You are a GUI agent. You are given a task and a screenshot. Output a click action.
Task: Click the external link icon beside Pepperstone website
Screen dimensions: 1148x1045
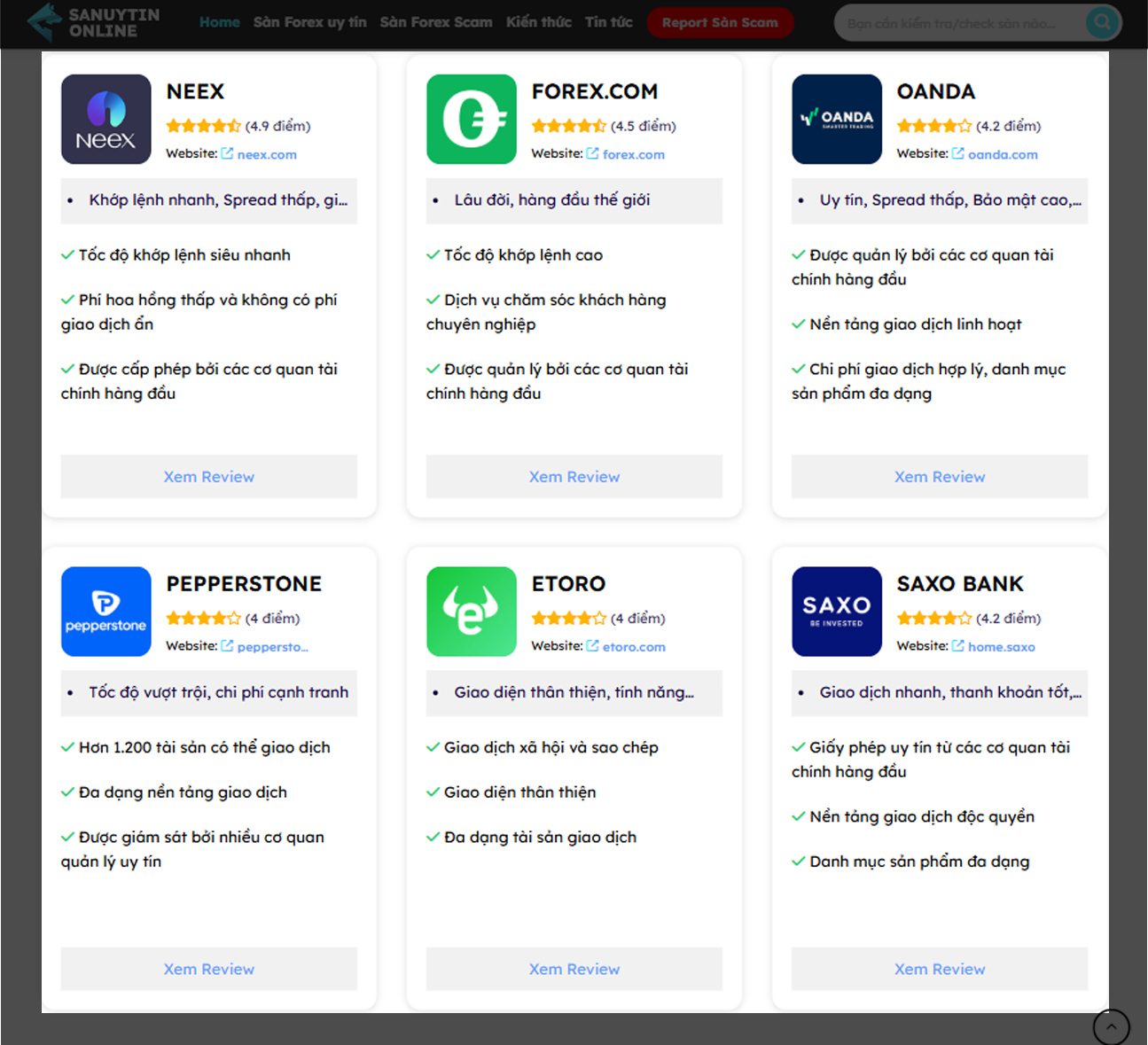point(228,645)
